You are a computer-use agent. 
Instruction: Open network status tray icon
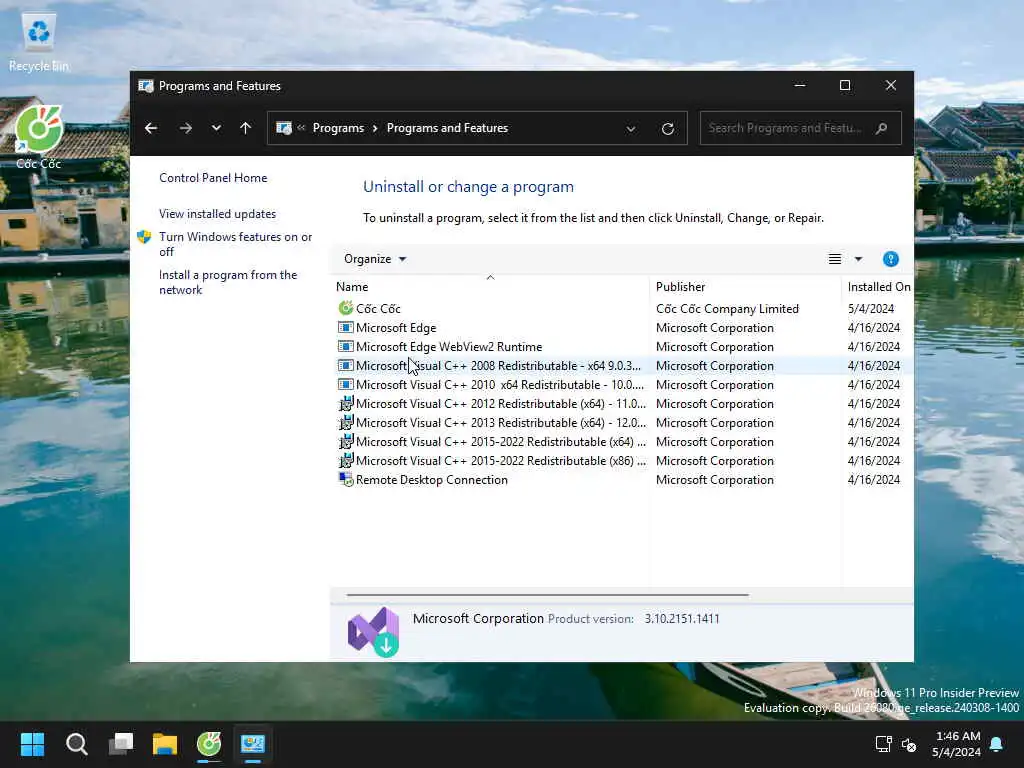tap(883, 744)
